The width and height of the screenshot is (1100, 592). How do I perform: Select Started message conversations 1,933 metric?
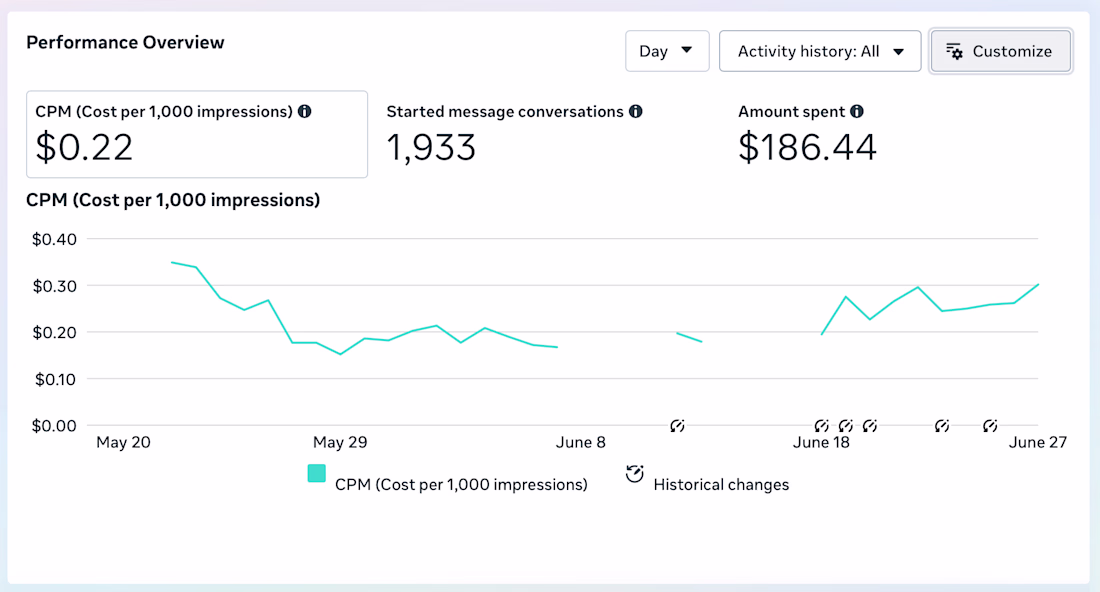[514, 134]
